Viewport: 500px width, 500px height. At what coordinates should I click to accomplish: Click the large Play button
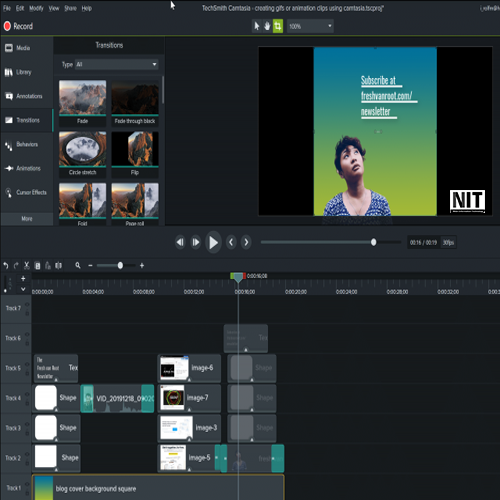[x=213, y=242]
